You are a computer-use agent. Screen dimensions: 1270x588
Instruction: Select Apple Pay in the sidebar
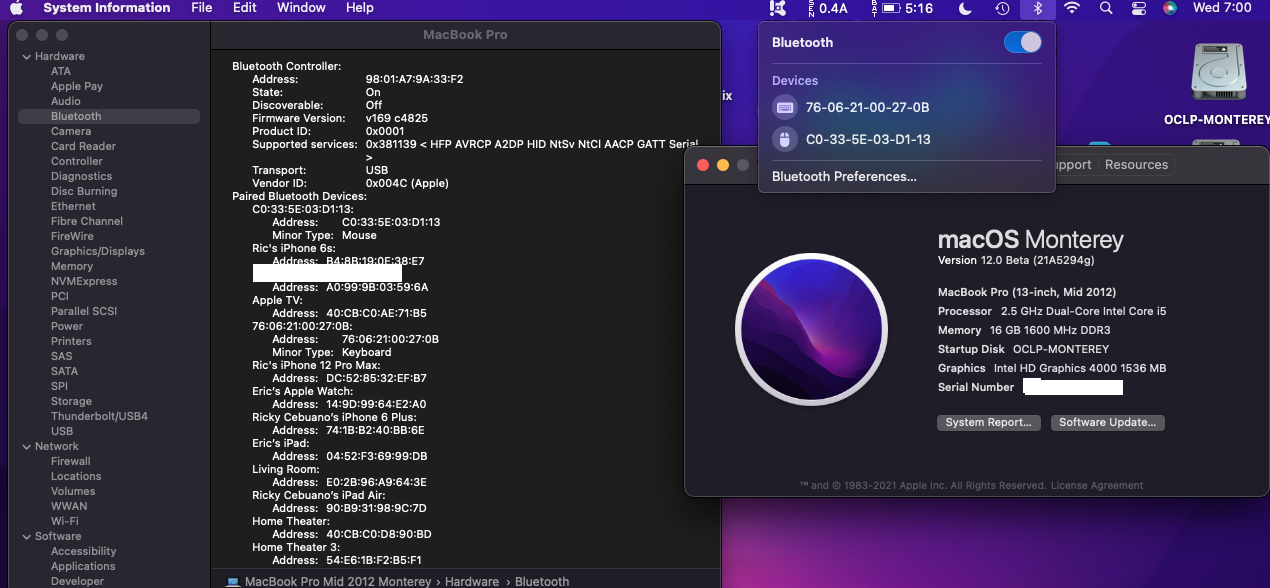click(x=77, y=86)
